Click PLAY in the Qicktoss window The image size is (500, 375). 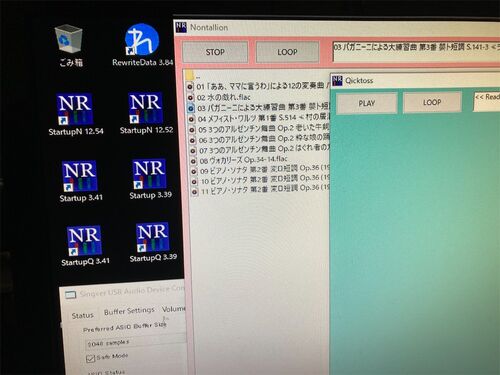[367, 103]
